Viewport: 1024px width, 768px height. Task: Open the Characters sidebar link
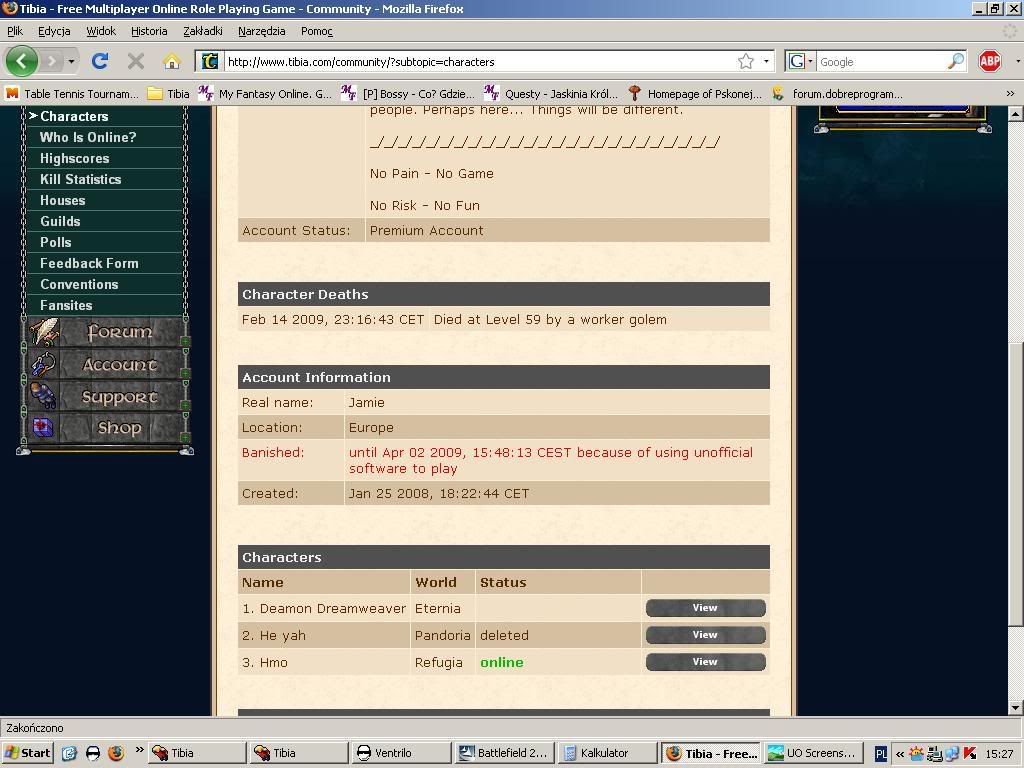74,116
